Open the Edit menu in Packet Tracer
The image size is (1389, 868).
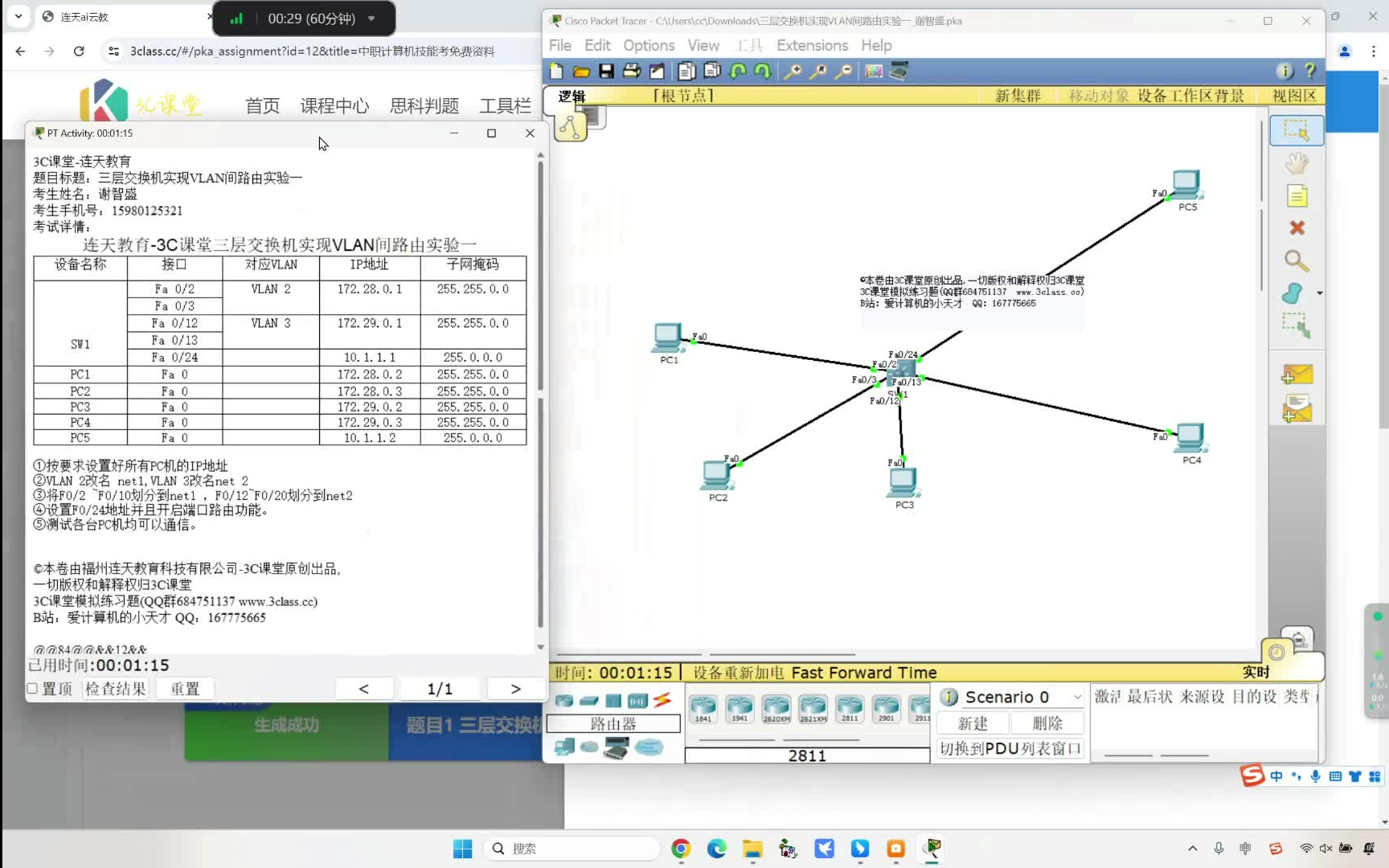[597, 46]
